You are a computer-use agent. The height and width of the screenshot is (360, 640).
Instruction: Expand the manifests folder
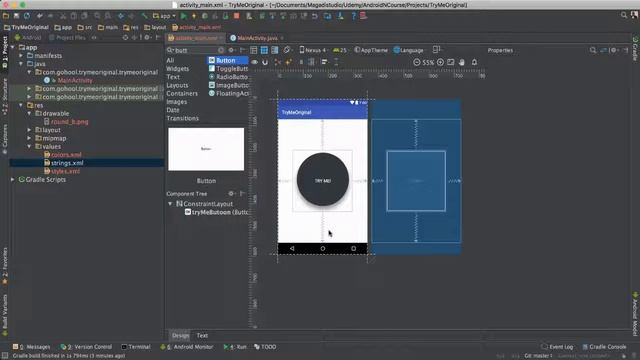pyautogui.click(x=21, y=56)
